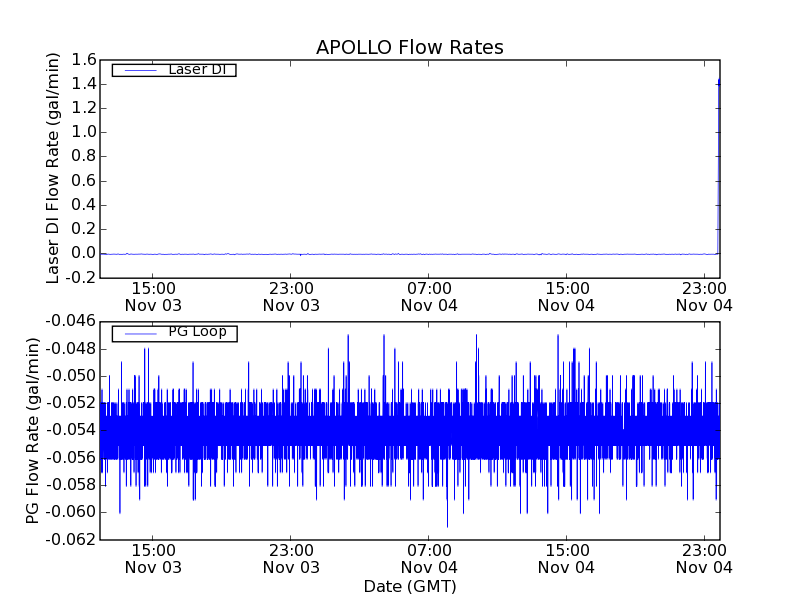
Task: Select the 'Laser DI' legend entry text
Action: (x=196, y=69)
